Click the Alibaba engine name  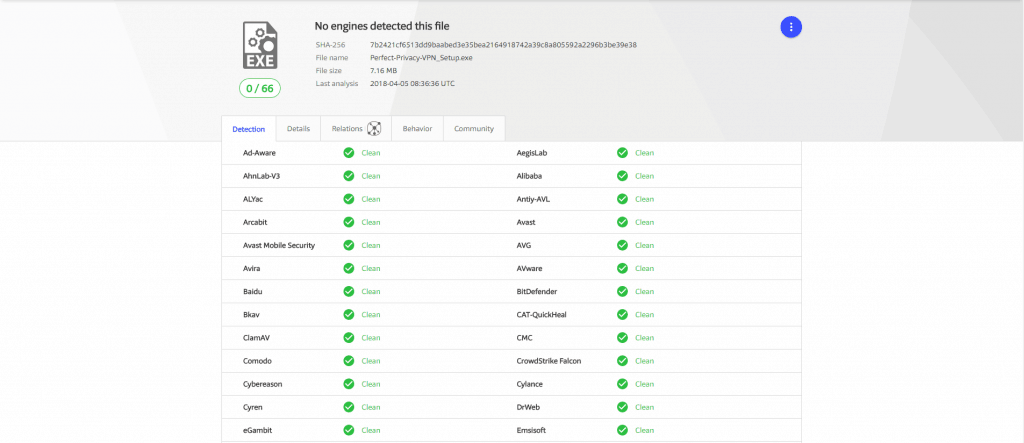tap(529, 176)
